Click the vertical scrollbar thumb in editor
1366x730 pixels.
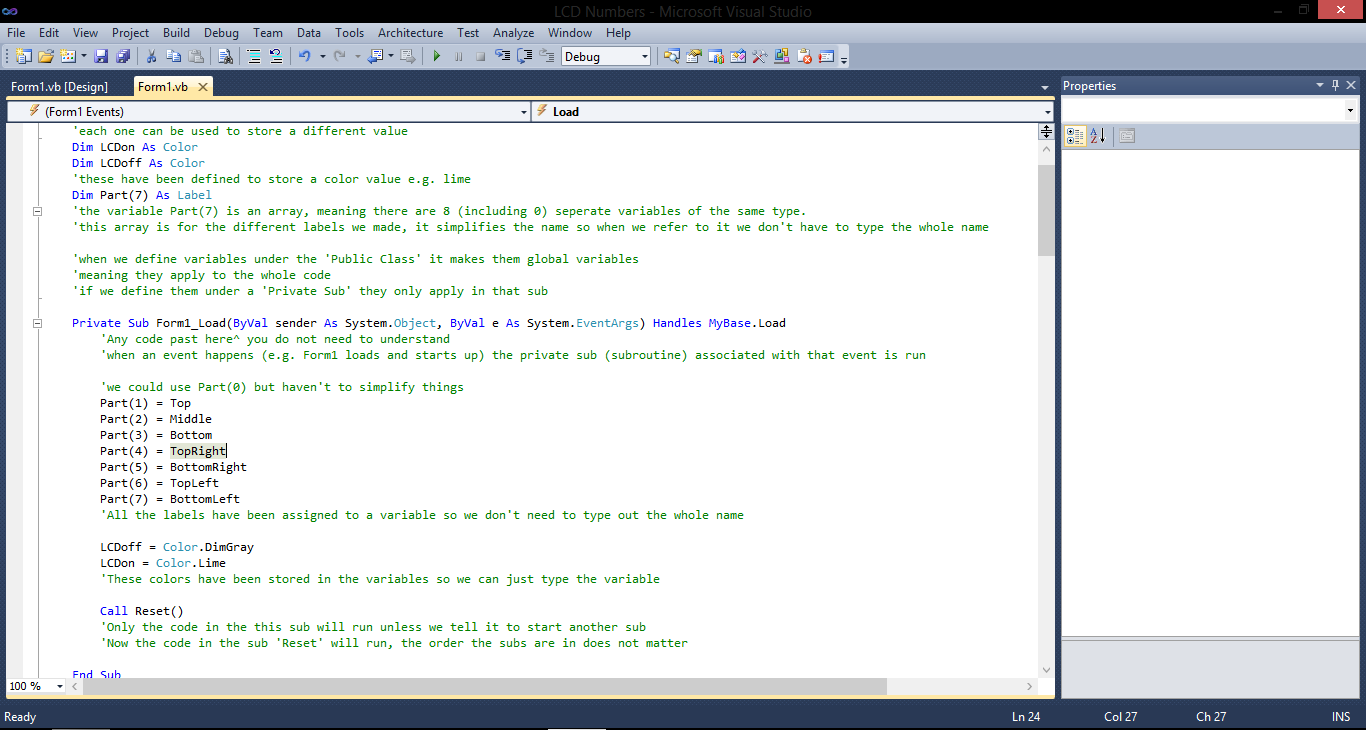tap(1046, 211)
